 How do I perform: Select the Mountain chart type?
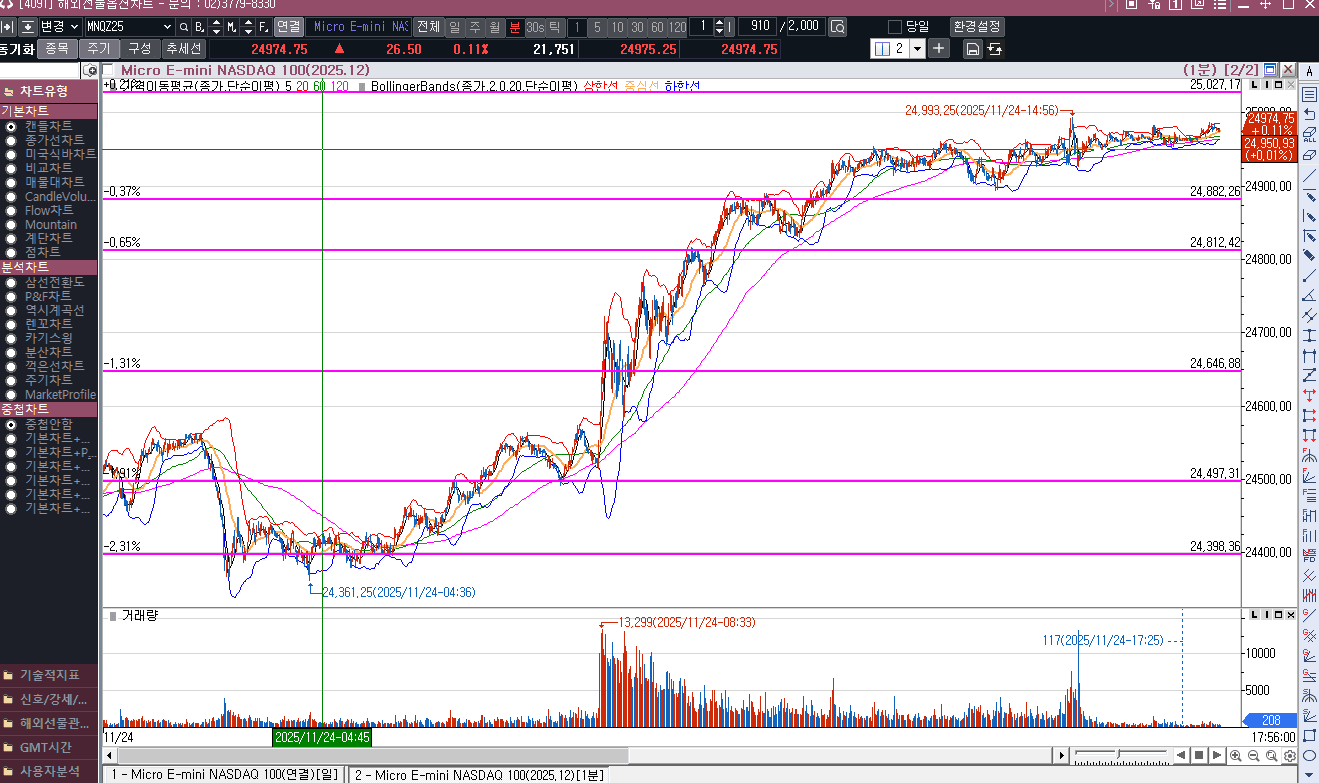[x=50, y=225]
